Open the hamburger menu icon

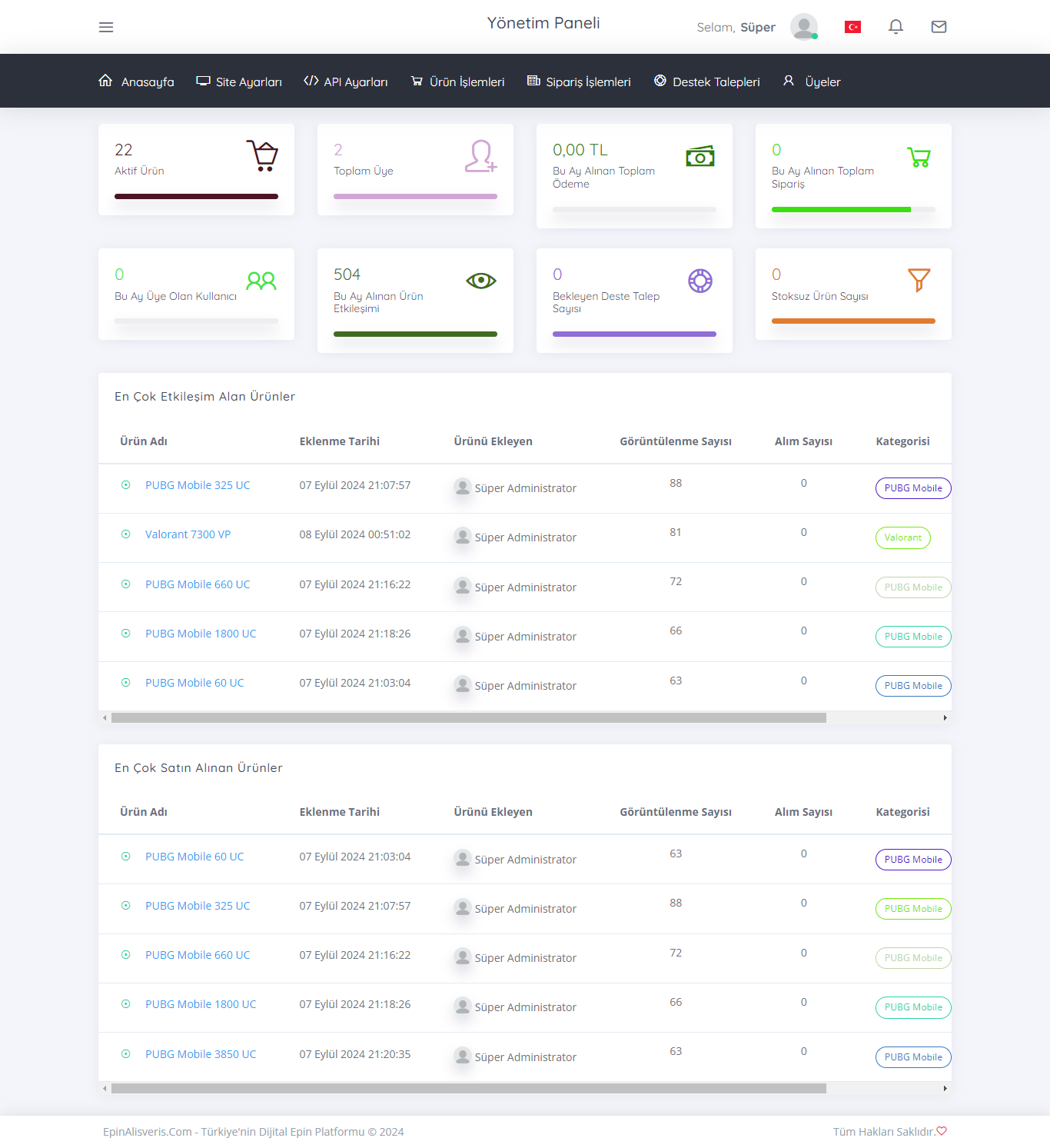106,27
